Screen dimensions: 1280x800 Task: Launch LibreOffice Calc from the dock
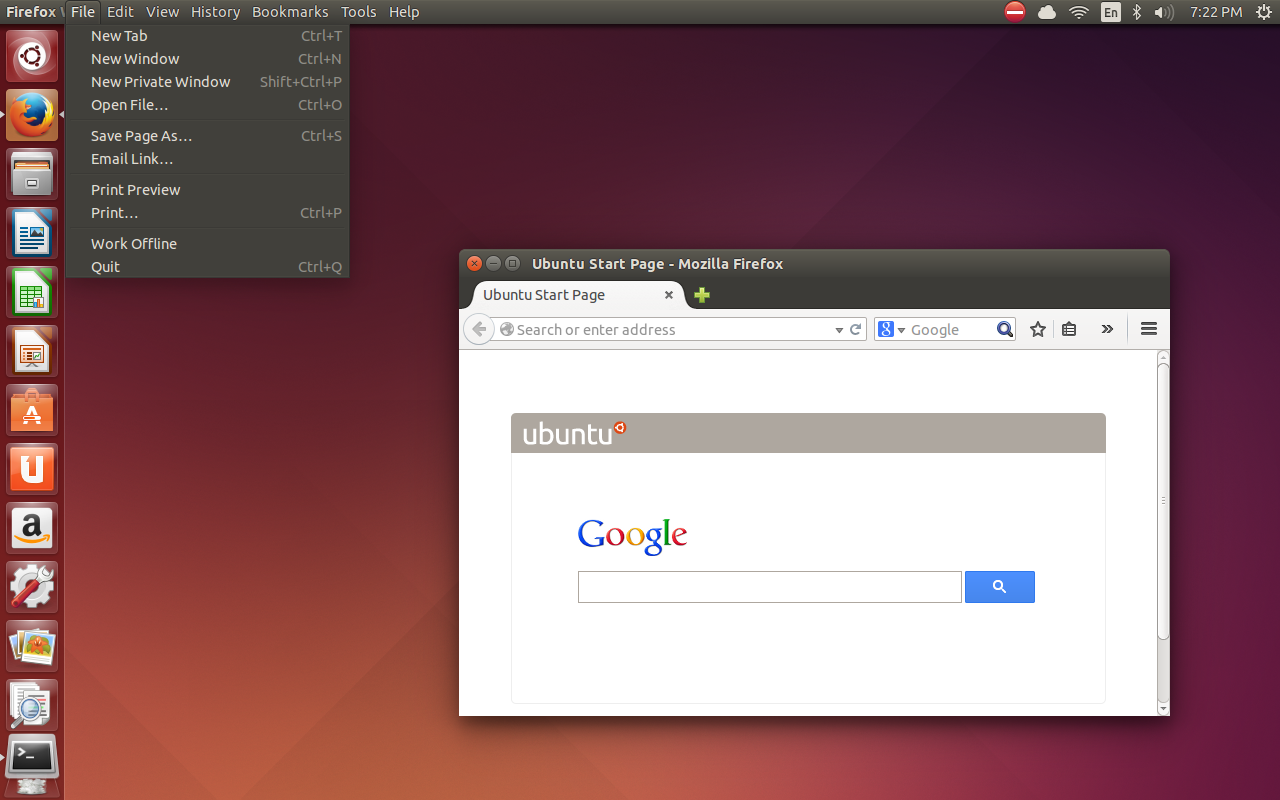coord(32,292)
